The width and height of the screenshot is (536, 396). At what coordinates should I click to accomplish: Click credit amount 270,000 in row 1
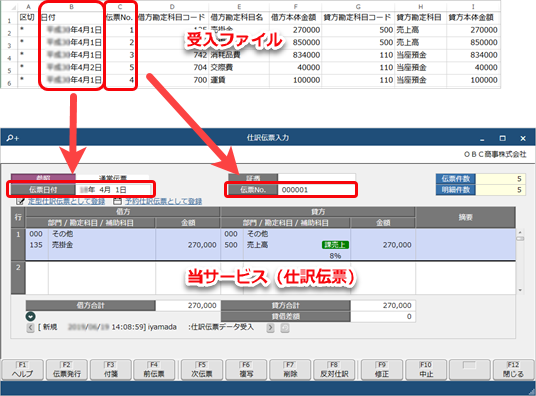pyautogui.click(x=397, y=245)
